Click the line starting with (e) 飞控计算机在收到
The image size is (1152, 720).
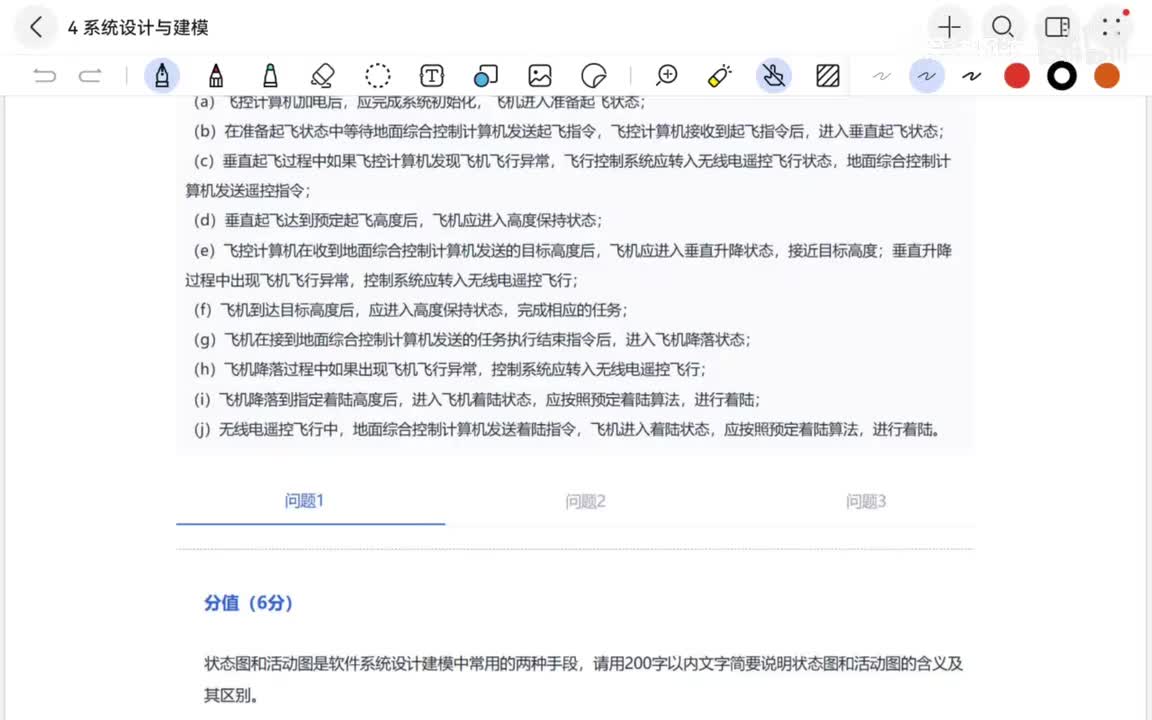tap(569, 265)
